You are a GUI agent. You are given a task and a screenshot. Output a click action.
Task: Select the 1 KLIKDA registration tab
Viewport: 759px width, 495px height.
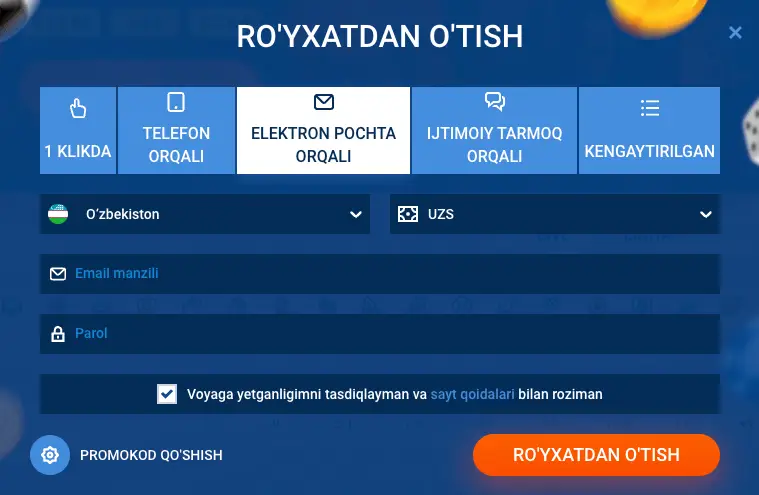coord(78,130)
